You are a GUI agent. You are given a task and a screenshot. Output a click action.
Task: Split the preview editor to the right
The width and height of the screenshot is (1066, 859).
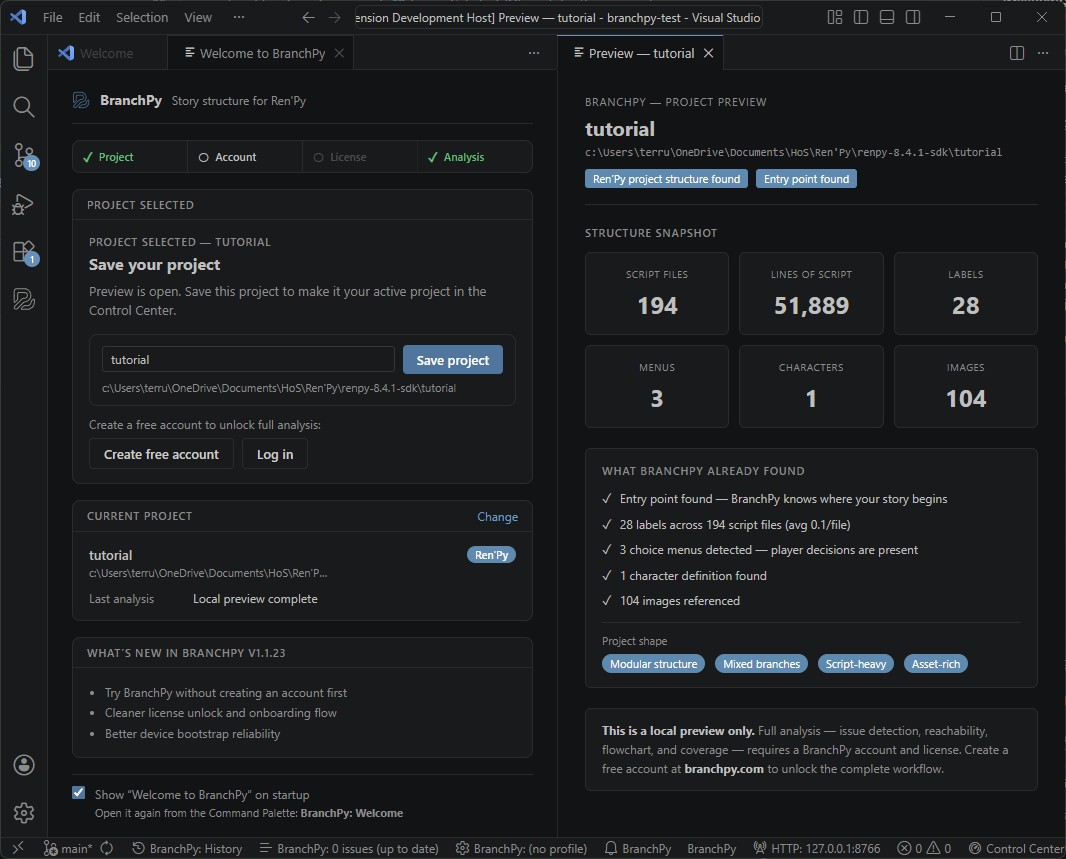pos(1017,54)
